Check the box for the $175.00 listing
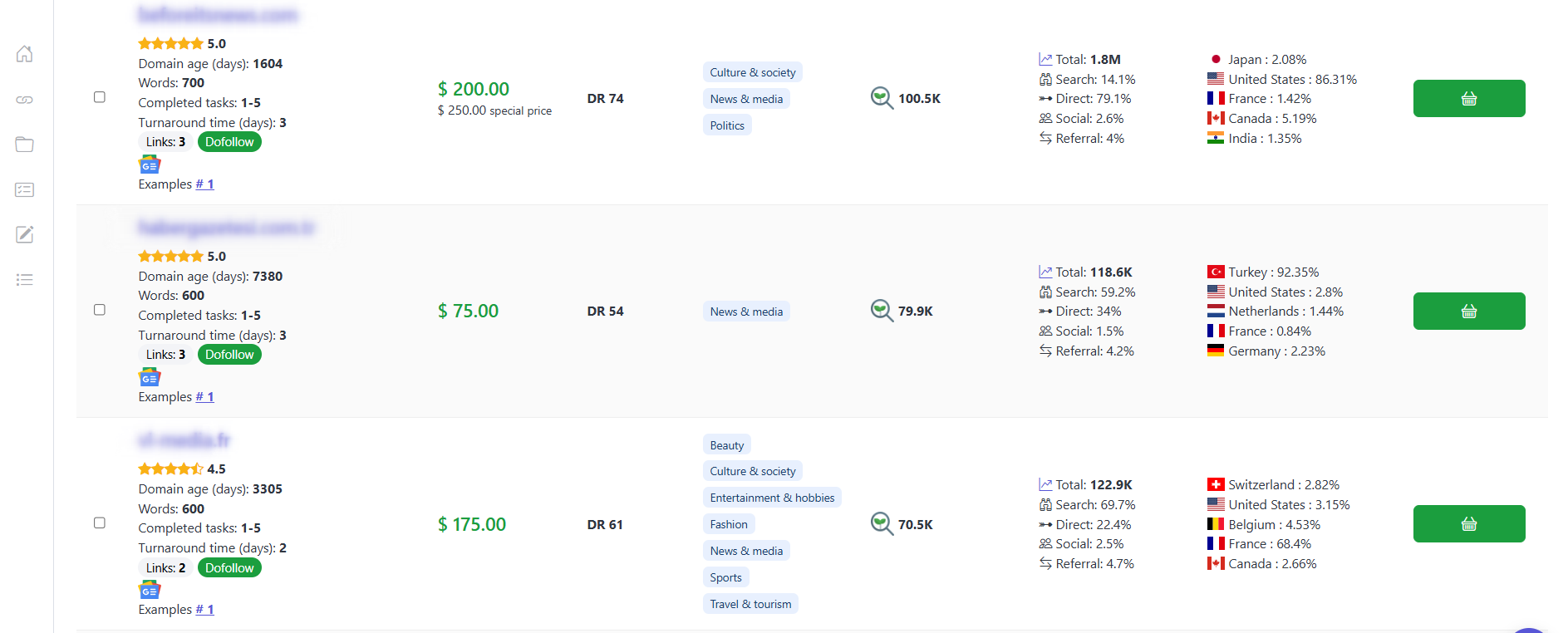The image size is (1568, 633). pyautogui.click(x=100, y=523)
